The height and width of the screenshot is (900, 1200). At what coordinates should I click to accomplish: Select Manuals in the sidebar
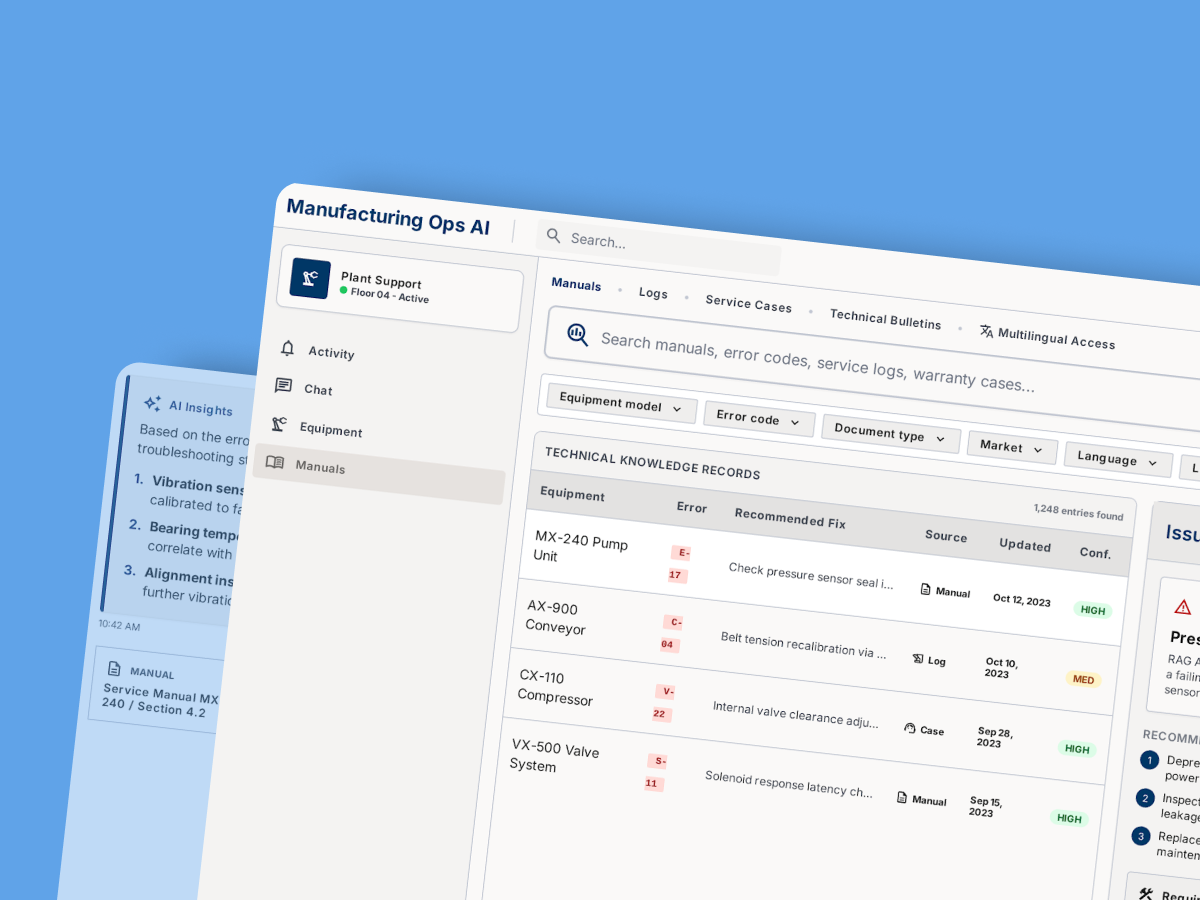coord(379,474)
